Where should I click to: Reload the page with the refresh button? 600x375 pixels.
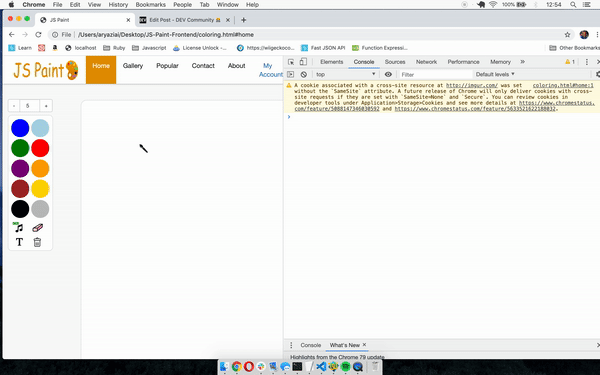38,34
